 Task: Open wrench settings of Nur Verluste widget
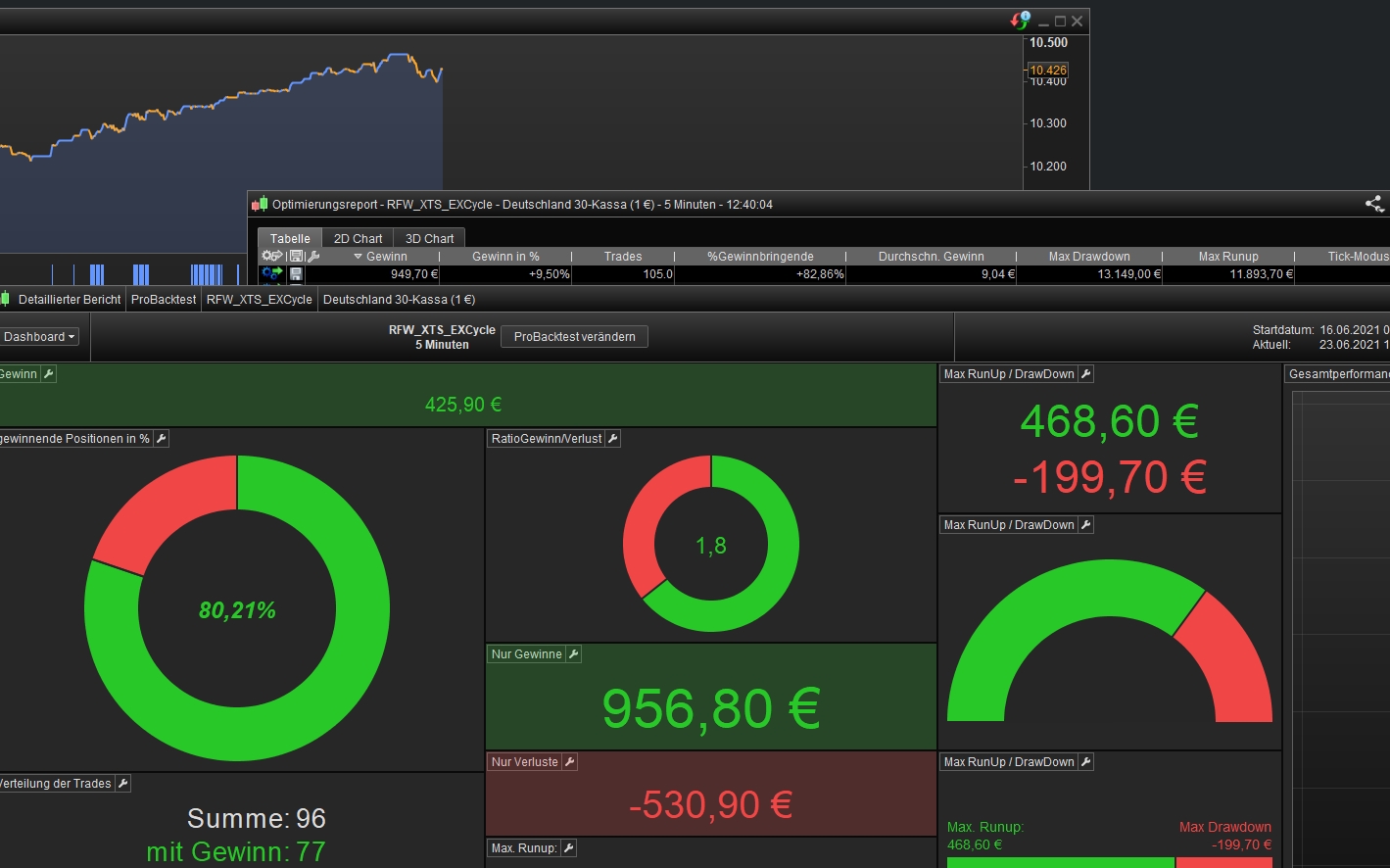tap(570, 762)
